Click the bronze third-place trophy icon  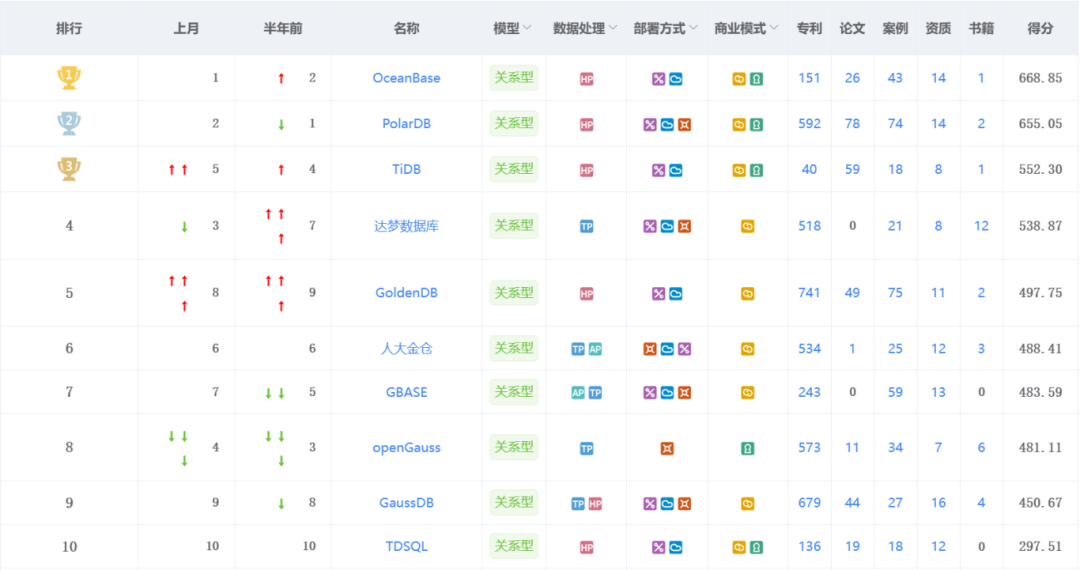tap(69, 169)
